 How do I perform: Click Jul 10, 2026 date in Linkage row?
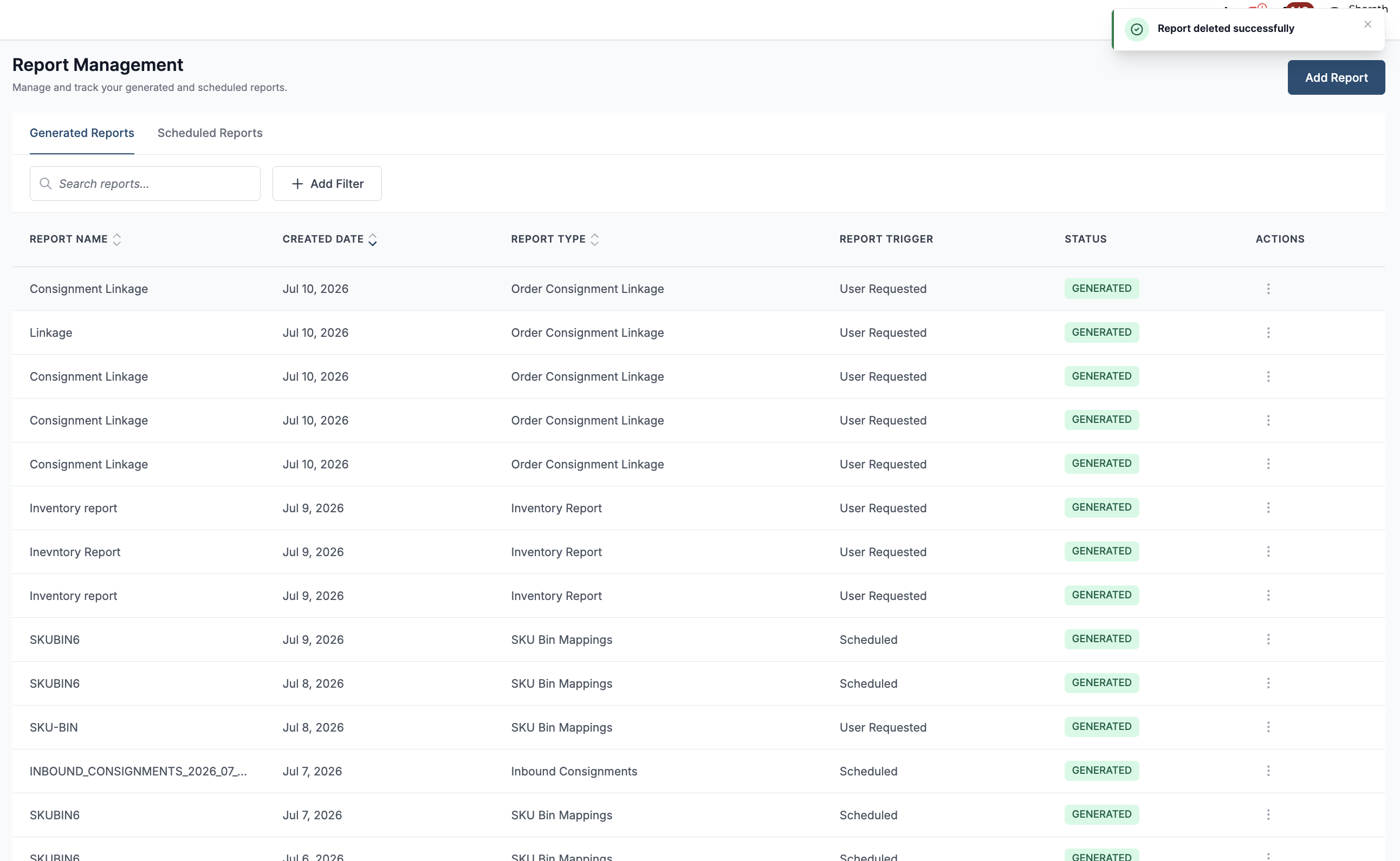[x=315, y=332]
